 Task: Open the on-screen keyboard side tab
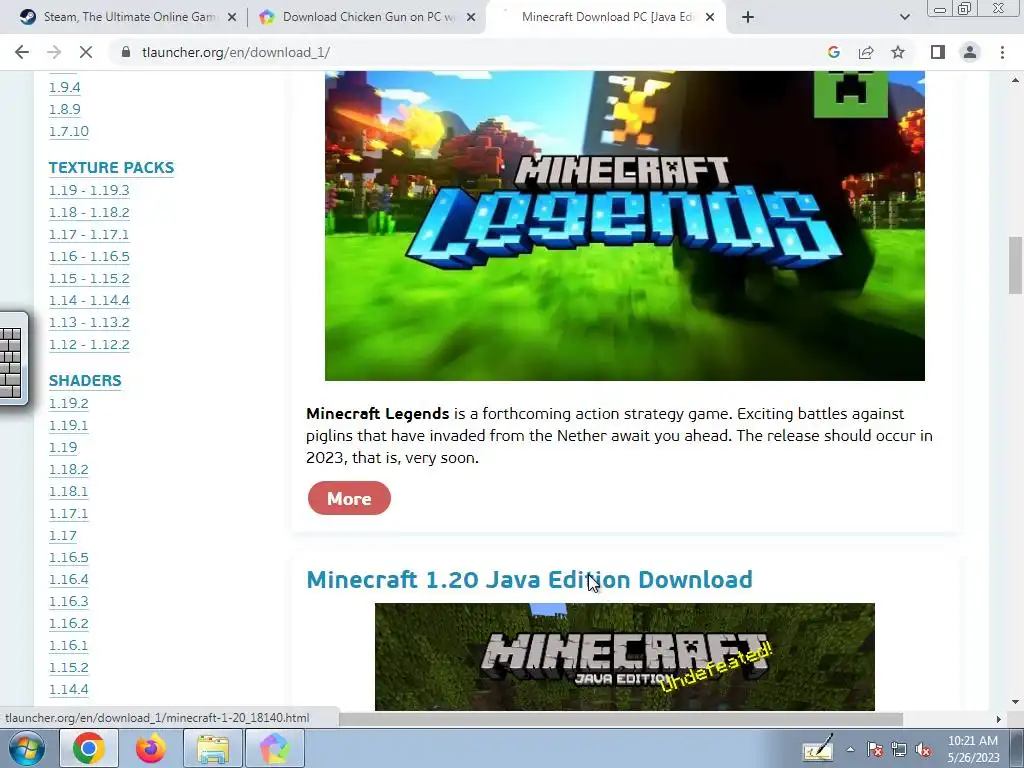(x=13, y=359)
